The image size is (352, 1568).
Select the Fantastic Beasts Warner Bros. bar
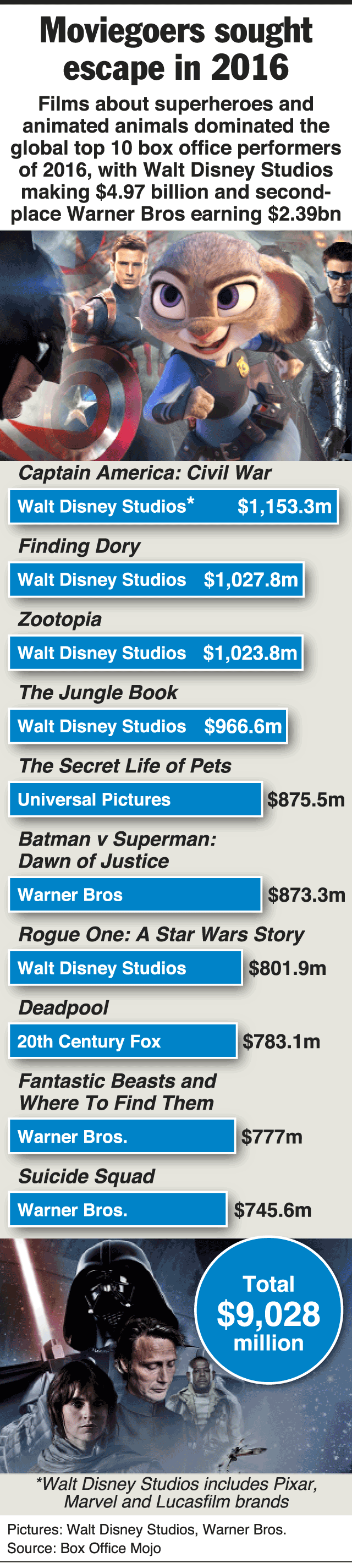[122, 1136]
